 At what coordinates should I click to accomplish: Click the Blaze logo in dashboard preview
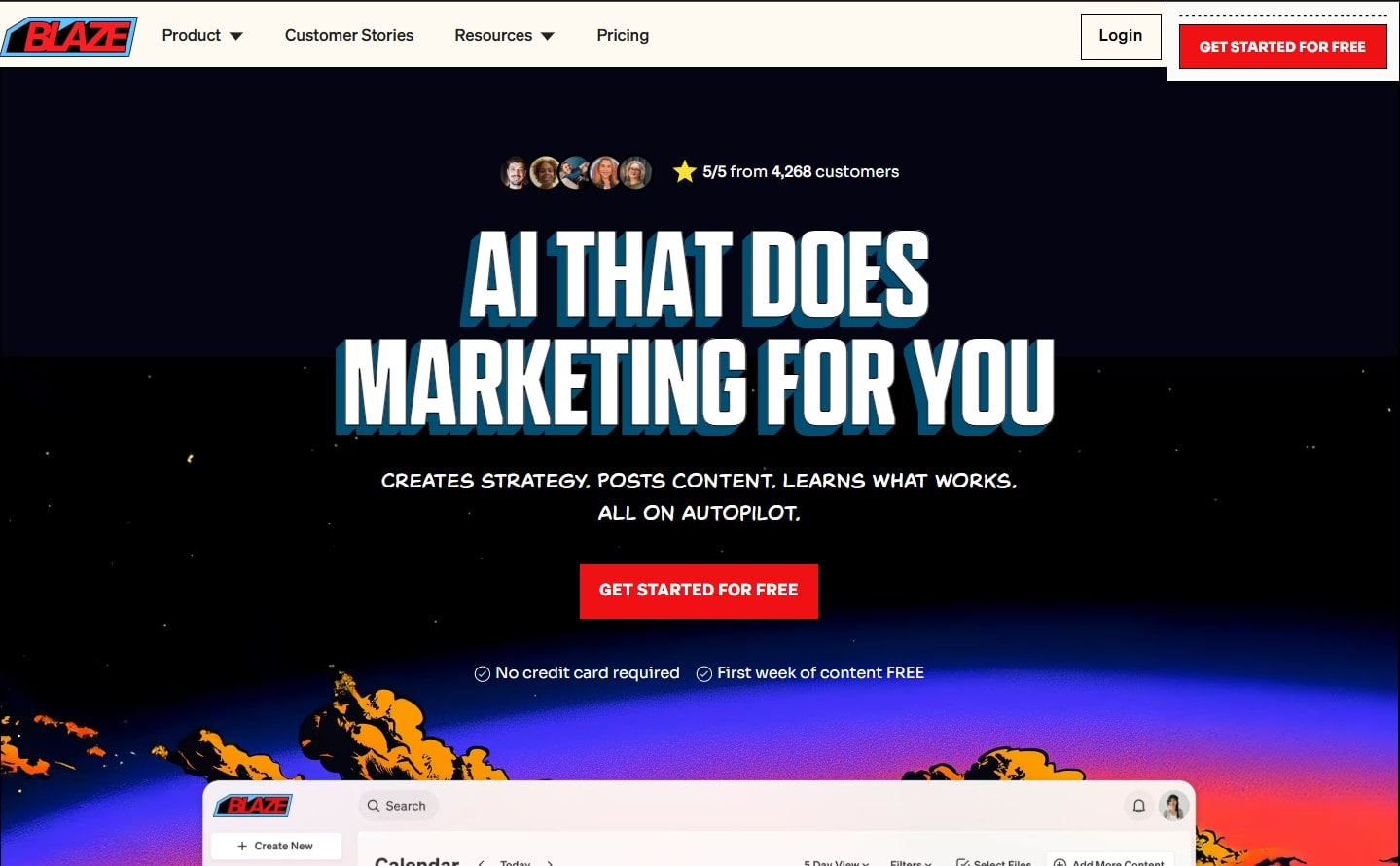tap(253, 806)
